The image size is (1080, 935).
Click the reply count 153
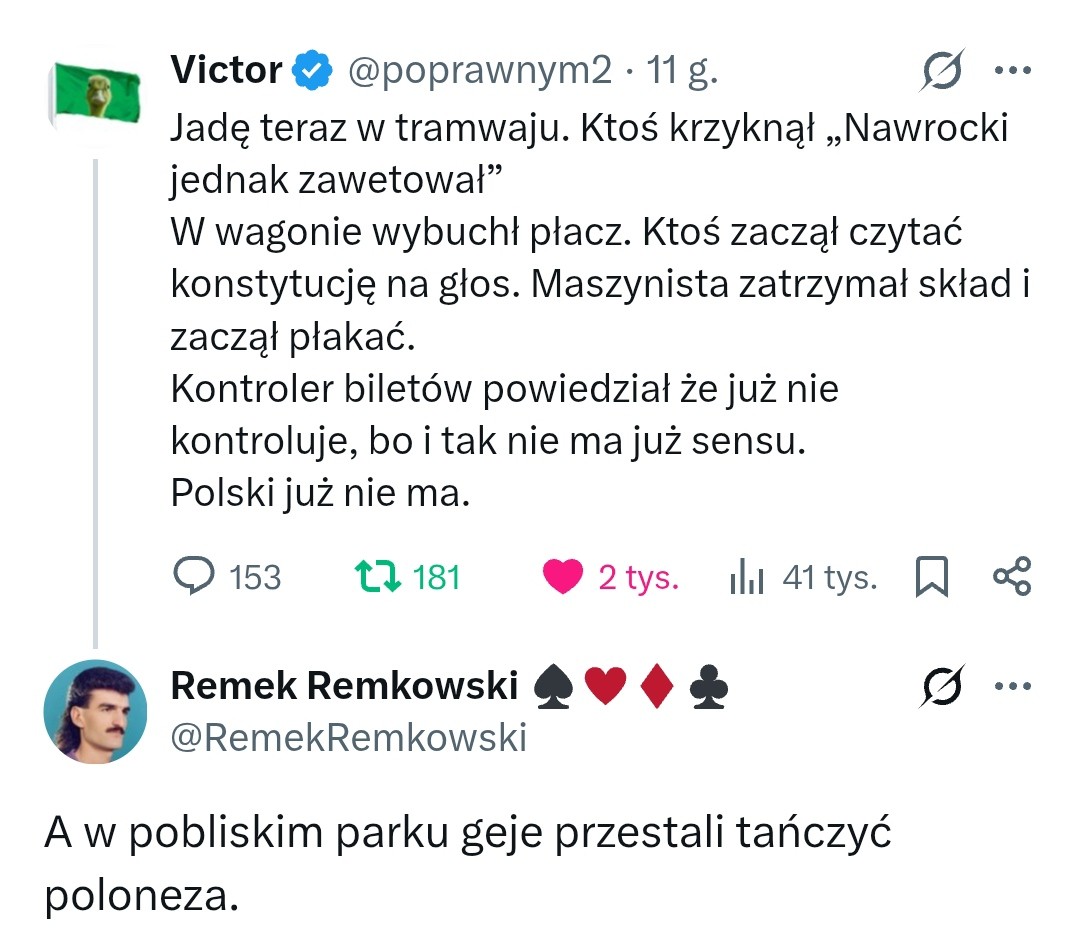[x=255, y=576]
